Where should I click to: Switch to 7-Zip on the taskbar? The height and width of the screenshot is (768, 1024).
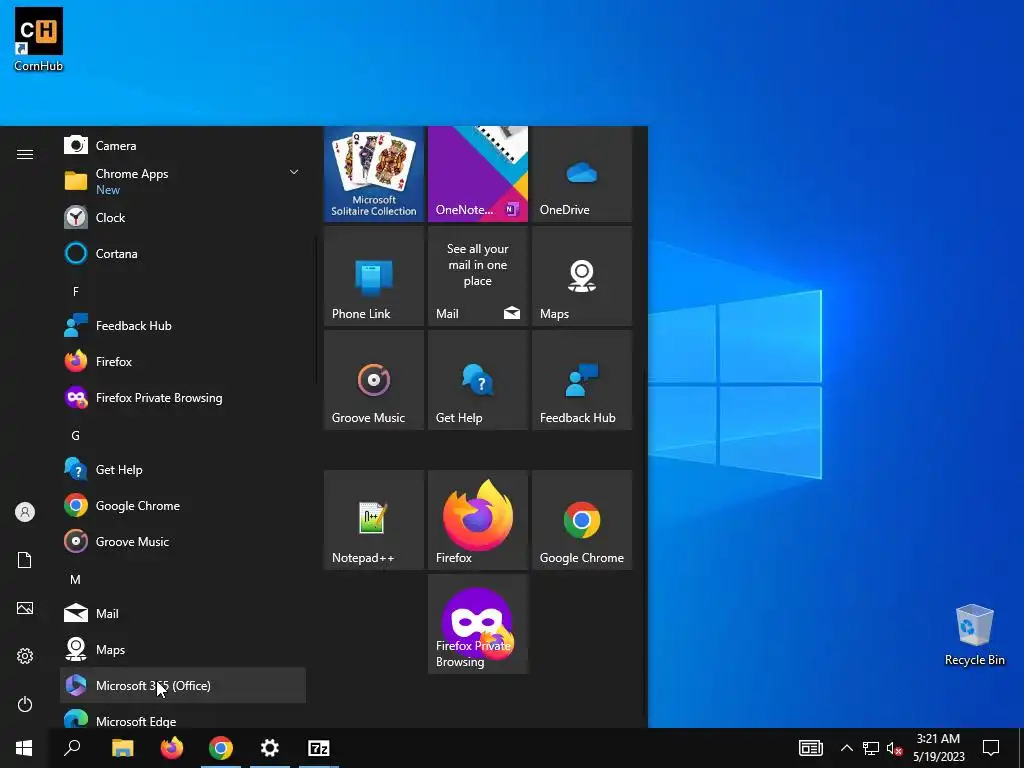click(x=319, y=748)
